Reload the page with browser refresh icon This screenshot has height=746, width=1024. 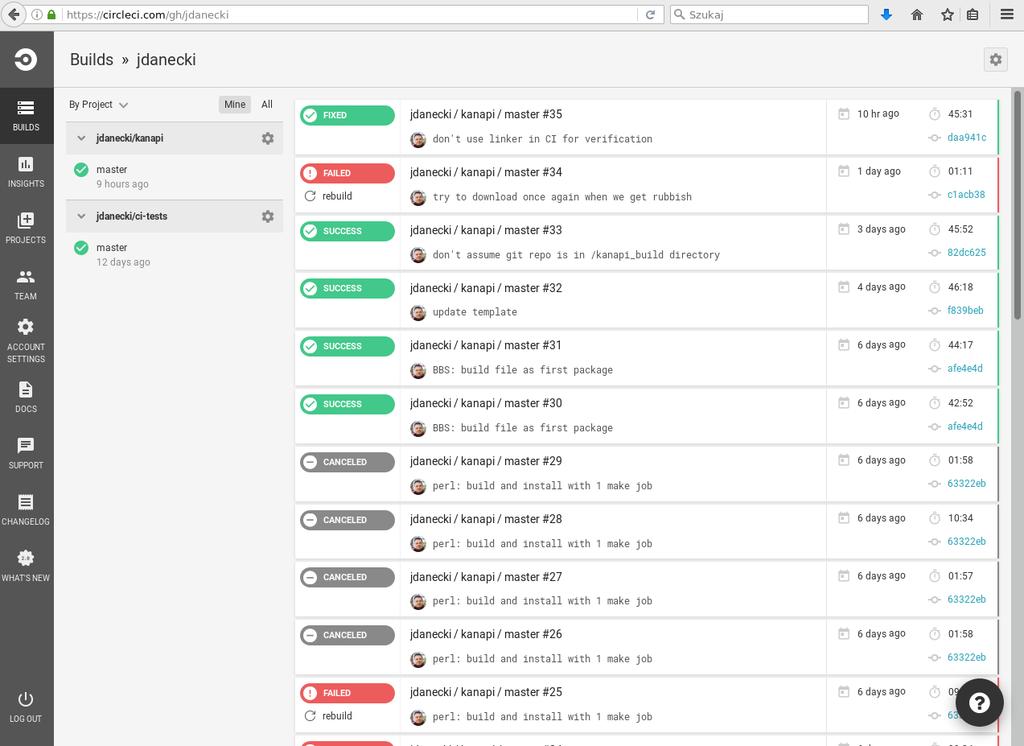(x=650, y=14)
